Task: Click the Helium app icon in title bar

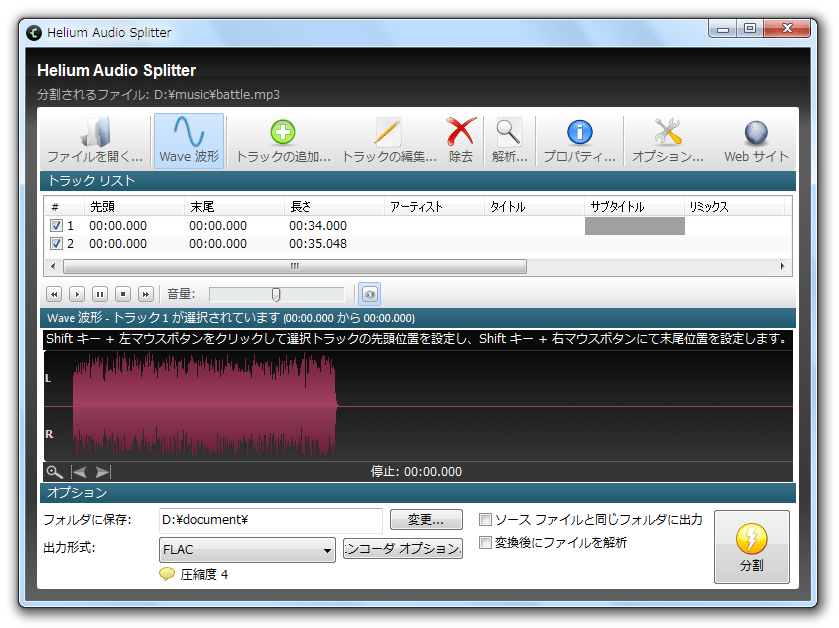Action: click(x=34, y=33)
